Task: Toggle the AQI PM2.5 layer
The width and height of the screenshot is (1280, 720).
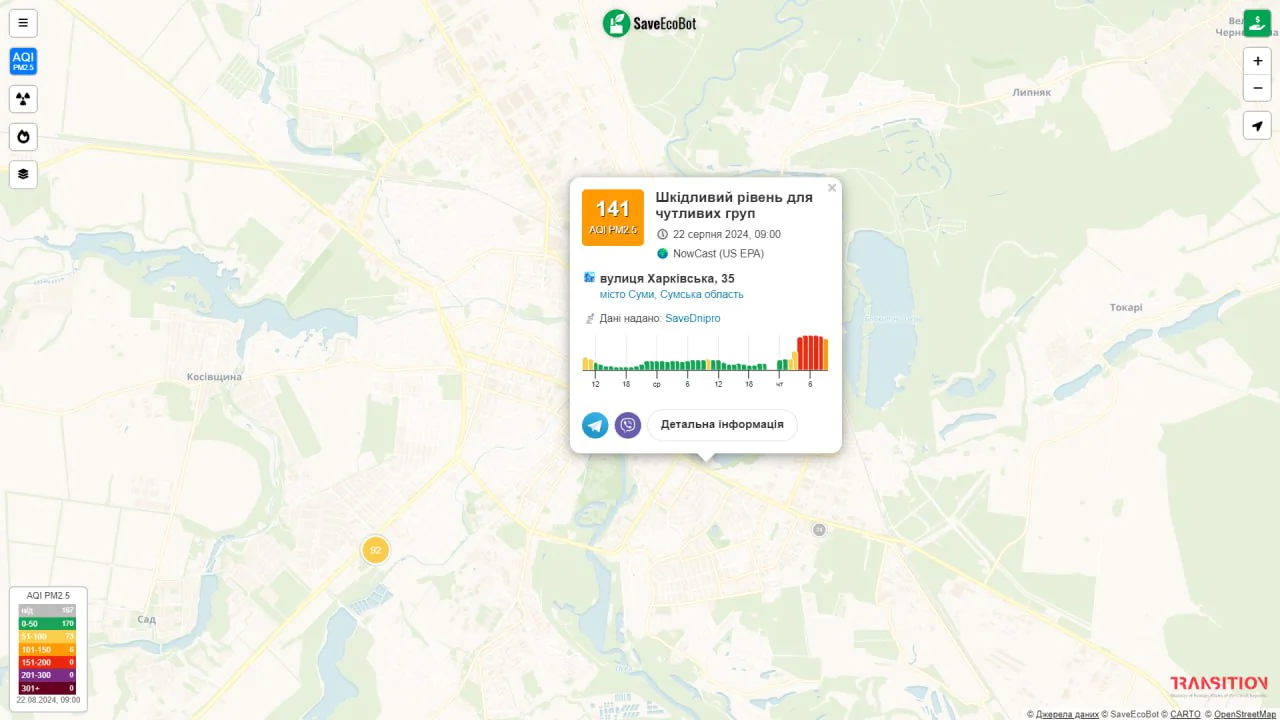Action: 23,61
